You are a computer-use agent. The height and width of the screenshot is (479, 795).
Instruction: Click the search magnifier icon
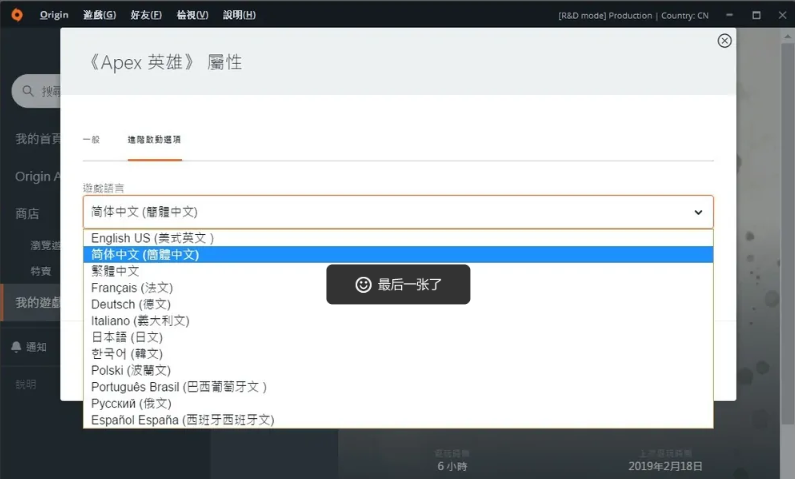click(x=29, y=91)
